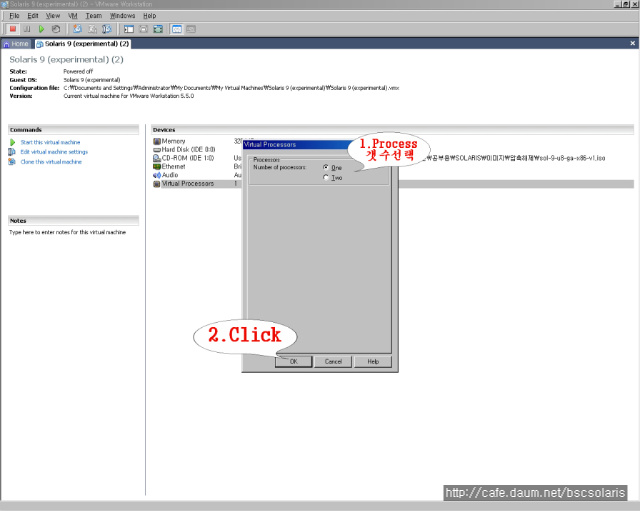Click the Reset toolbar icon

pos(56,29)
